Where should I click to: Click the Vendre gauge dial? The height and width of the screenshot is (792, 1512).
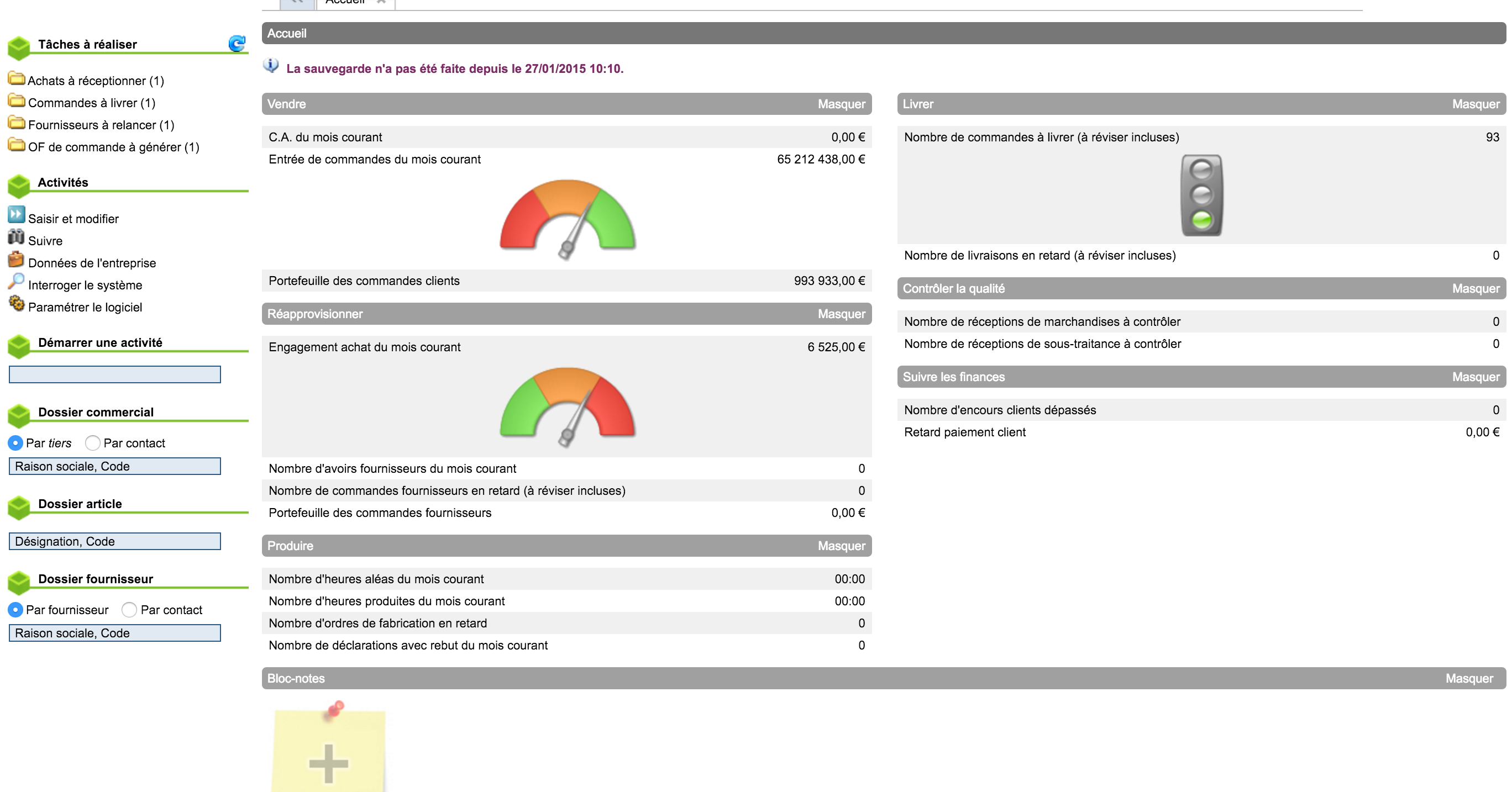[x=567, y=219]
